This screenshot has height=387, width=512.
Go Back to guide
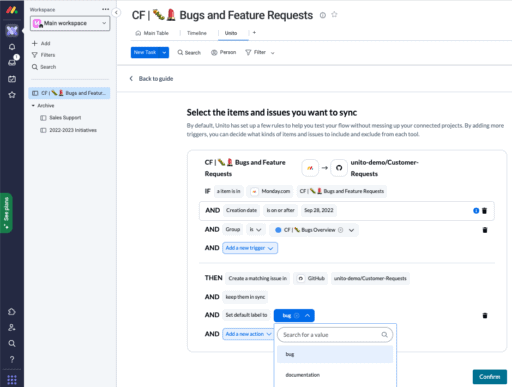pyautogui.click(x=151, y=79)
